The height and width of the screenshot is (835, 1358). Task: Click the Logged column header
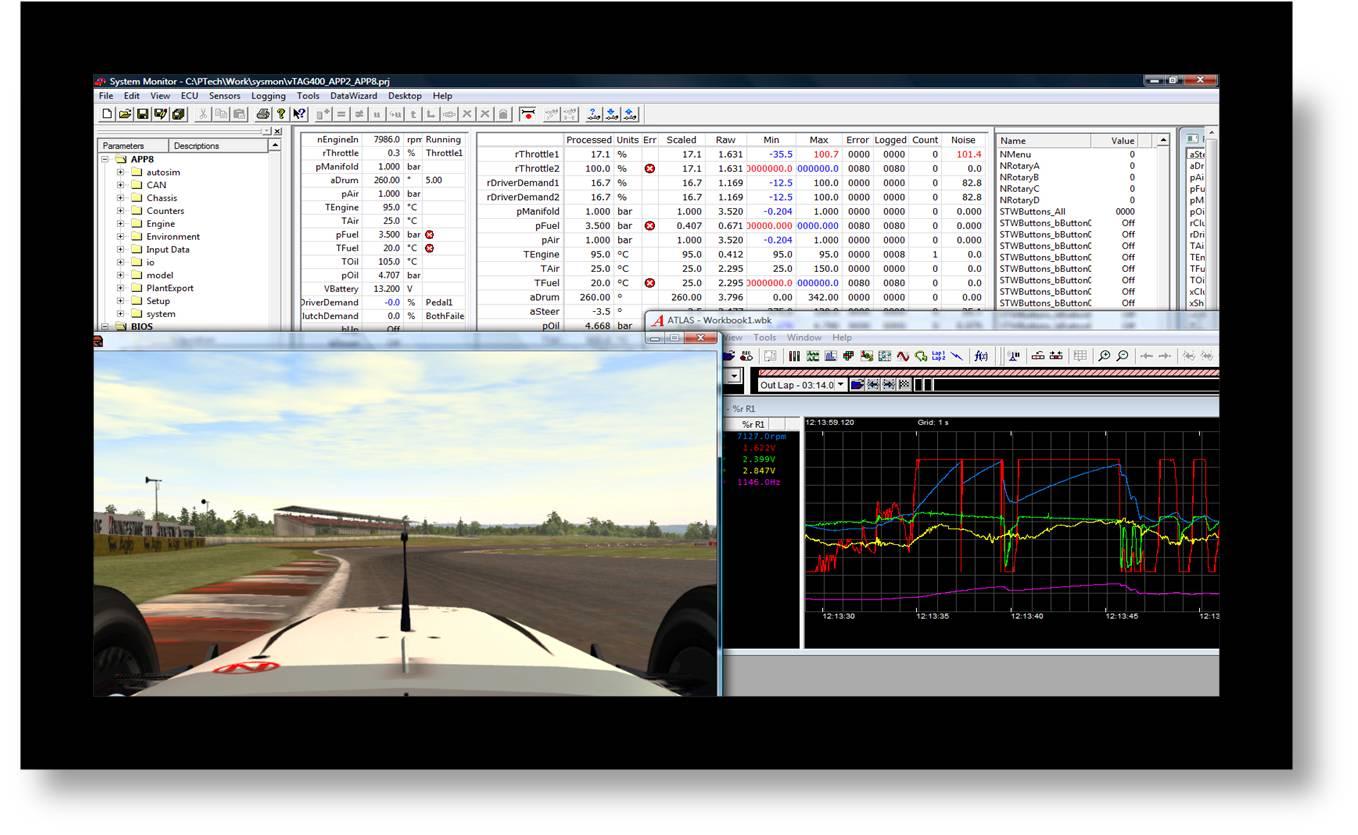(x=890, y=140)
